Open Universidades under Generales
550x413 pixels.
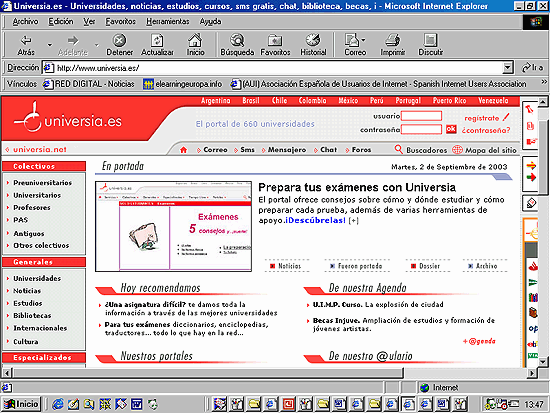click(x=37, y=279)
